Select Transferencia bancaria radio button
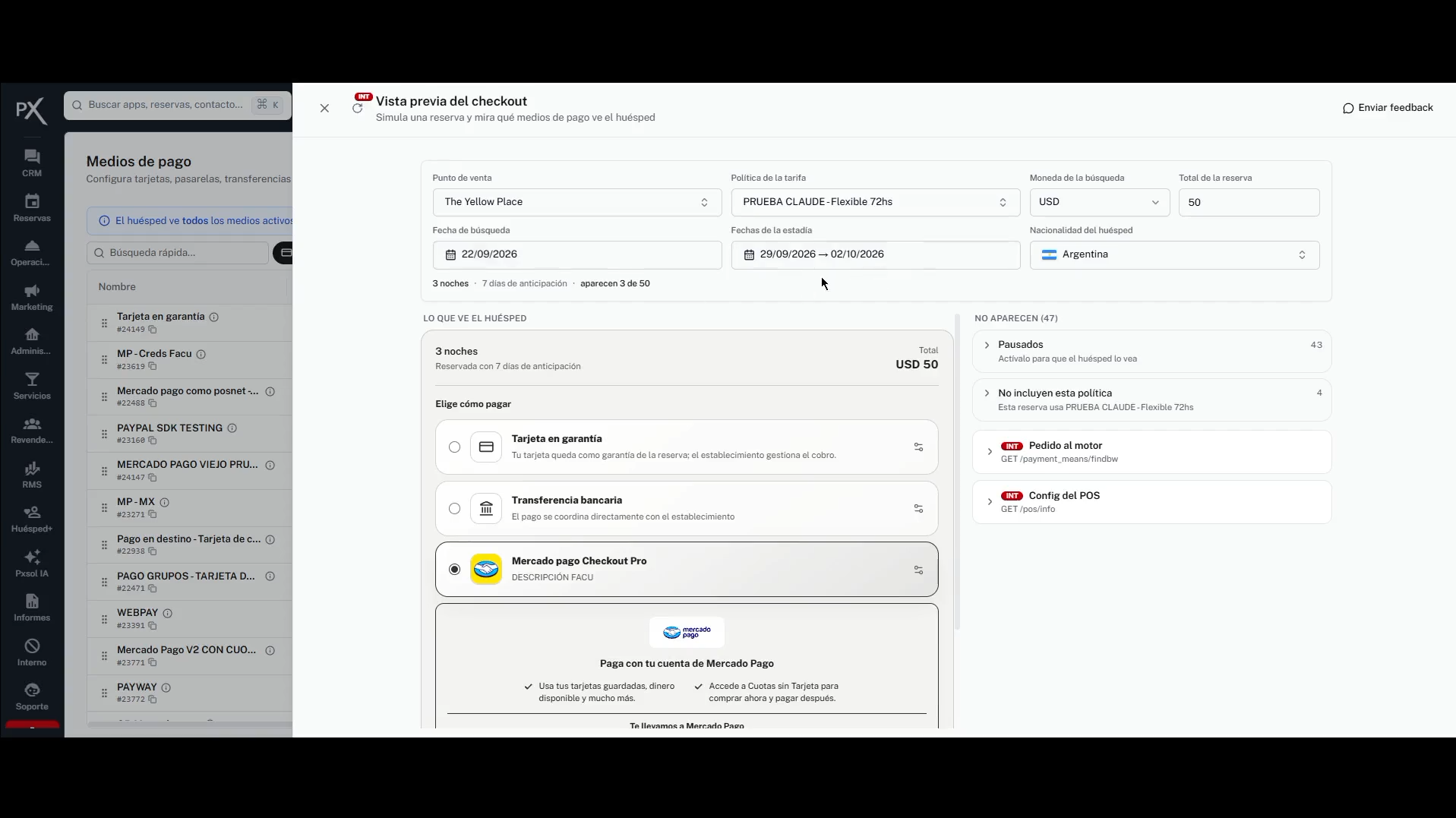Viewport: 1456px width, 818px height. tap(454, 509)
